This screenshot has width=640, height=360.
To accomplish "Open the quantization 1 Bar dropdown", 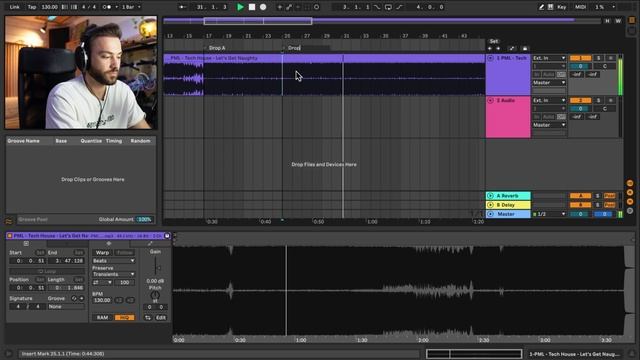I will 131,7.
